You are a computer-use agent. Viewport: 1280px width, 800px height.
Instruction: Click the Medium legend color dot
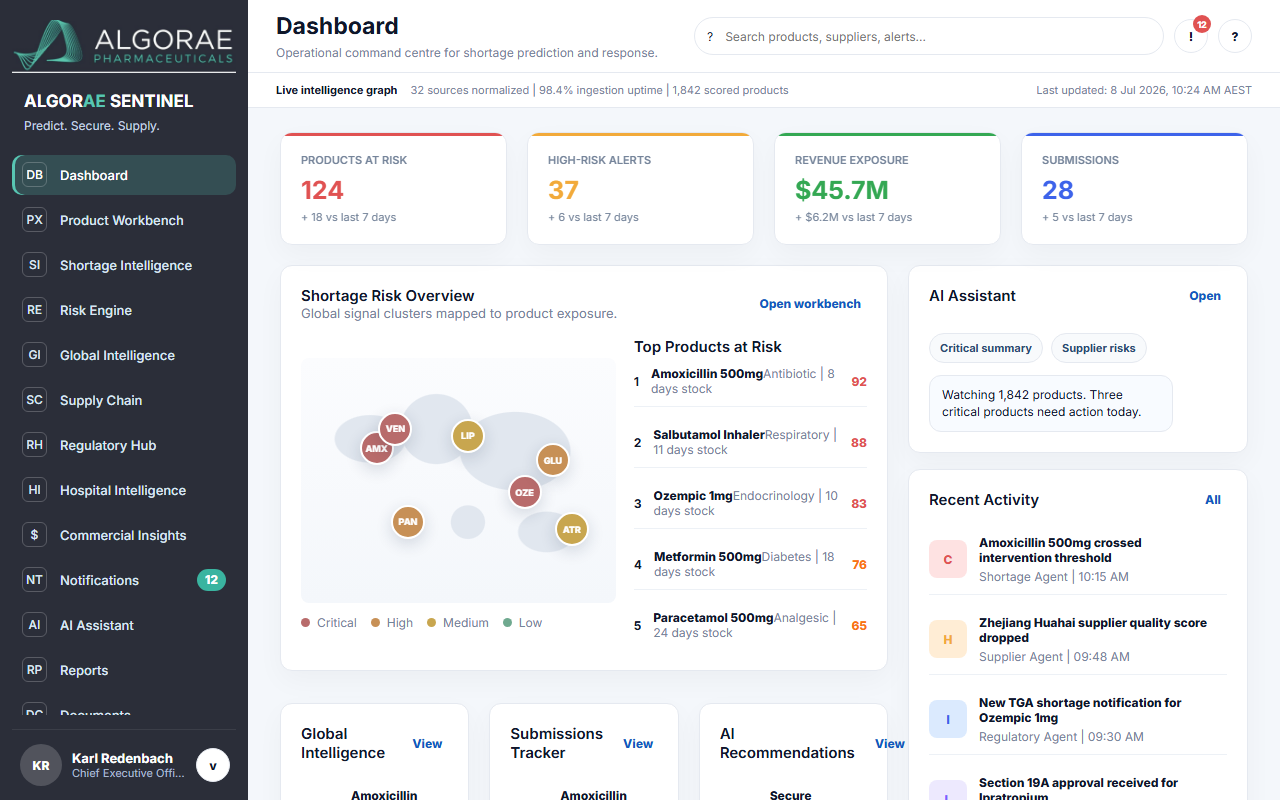[x=432, y=623]
